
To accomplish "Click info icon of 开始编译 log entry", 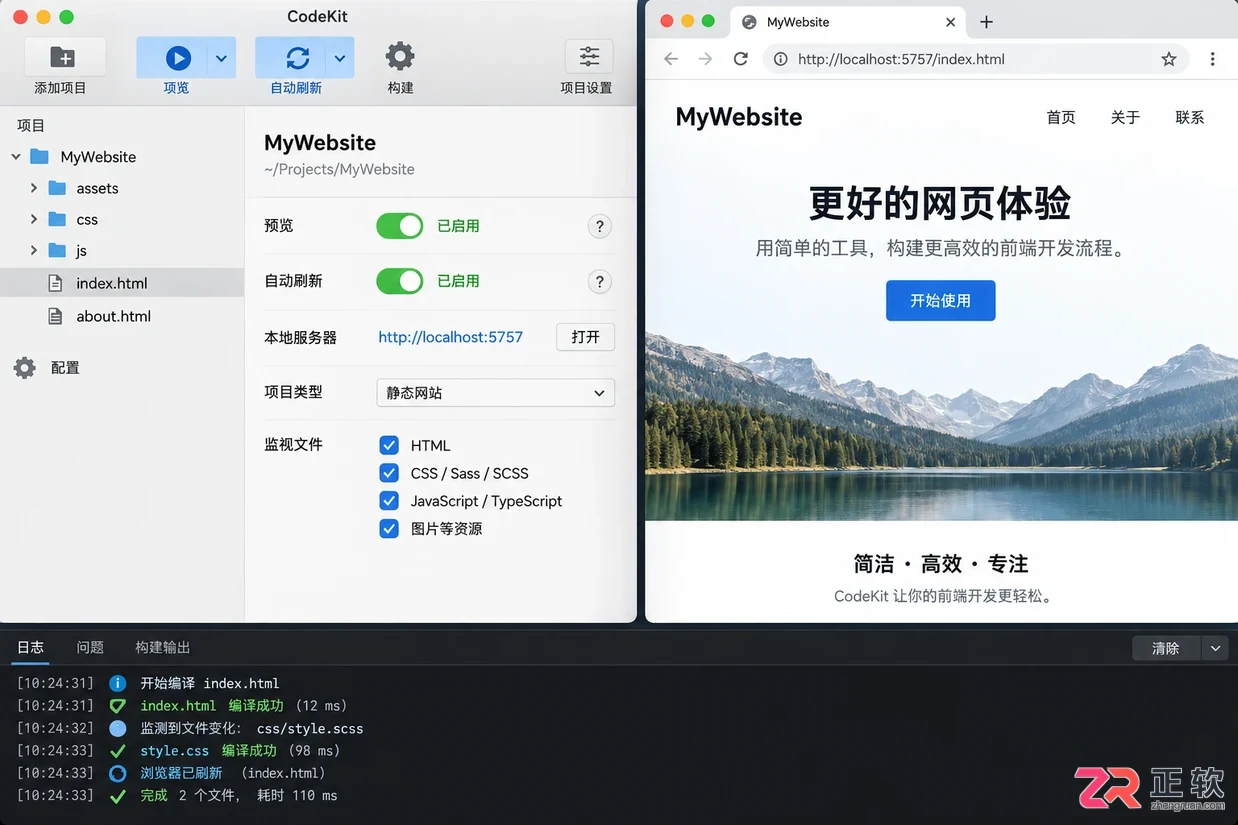I will click(x=118, y=683).
